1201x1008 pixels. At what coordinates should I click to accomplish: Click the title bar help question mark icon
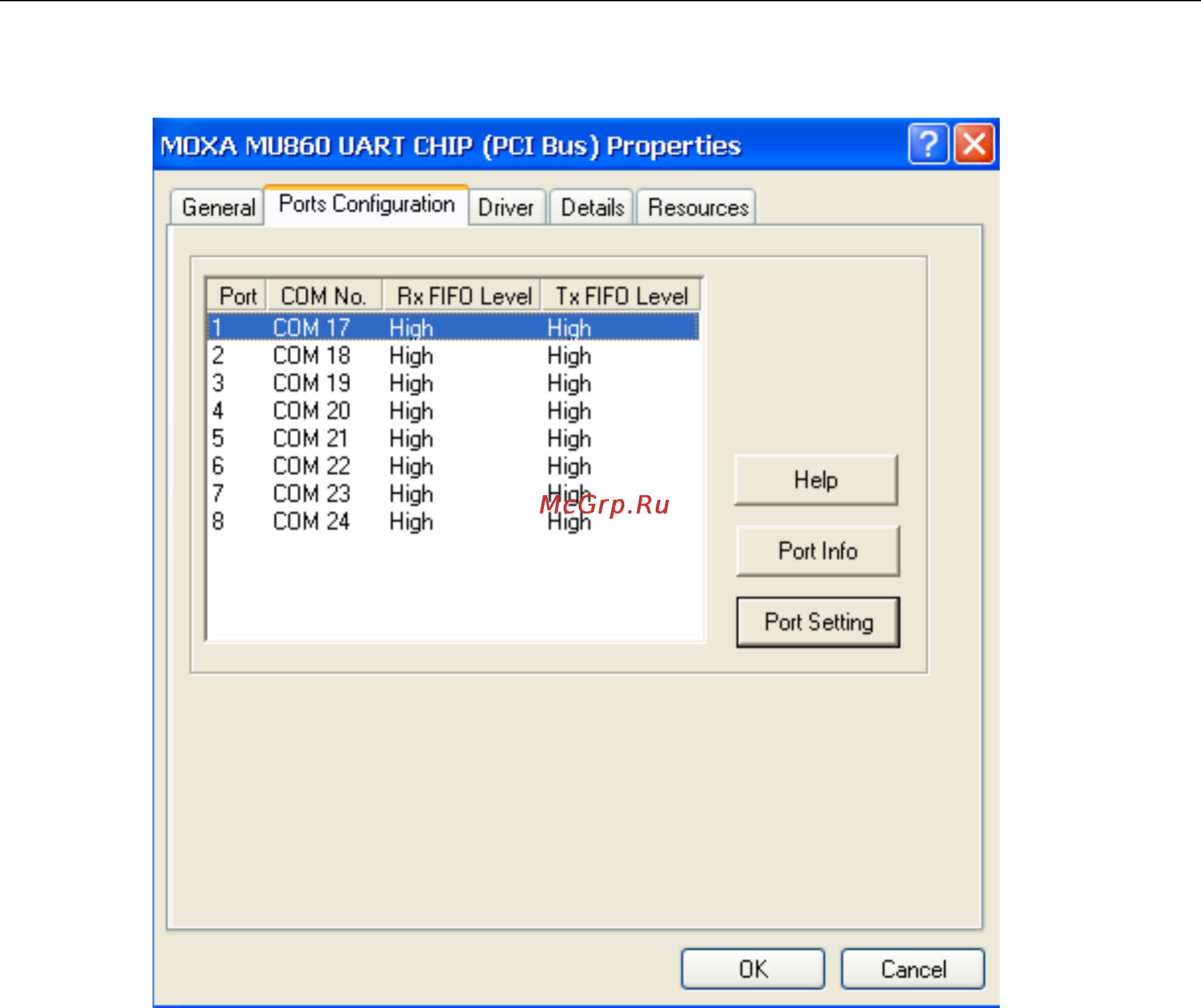point(928,143)
